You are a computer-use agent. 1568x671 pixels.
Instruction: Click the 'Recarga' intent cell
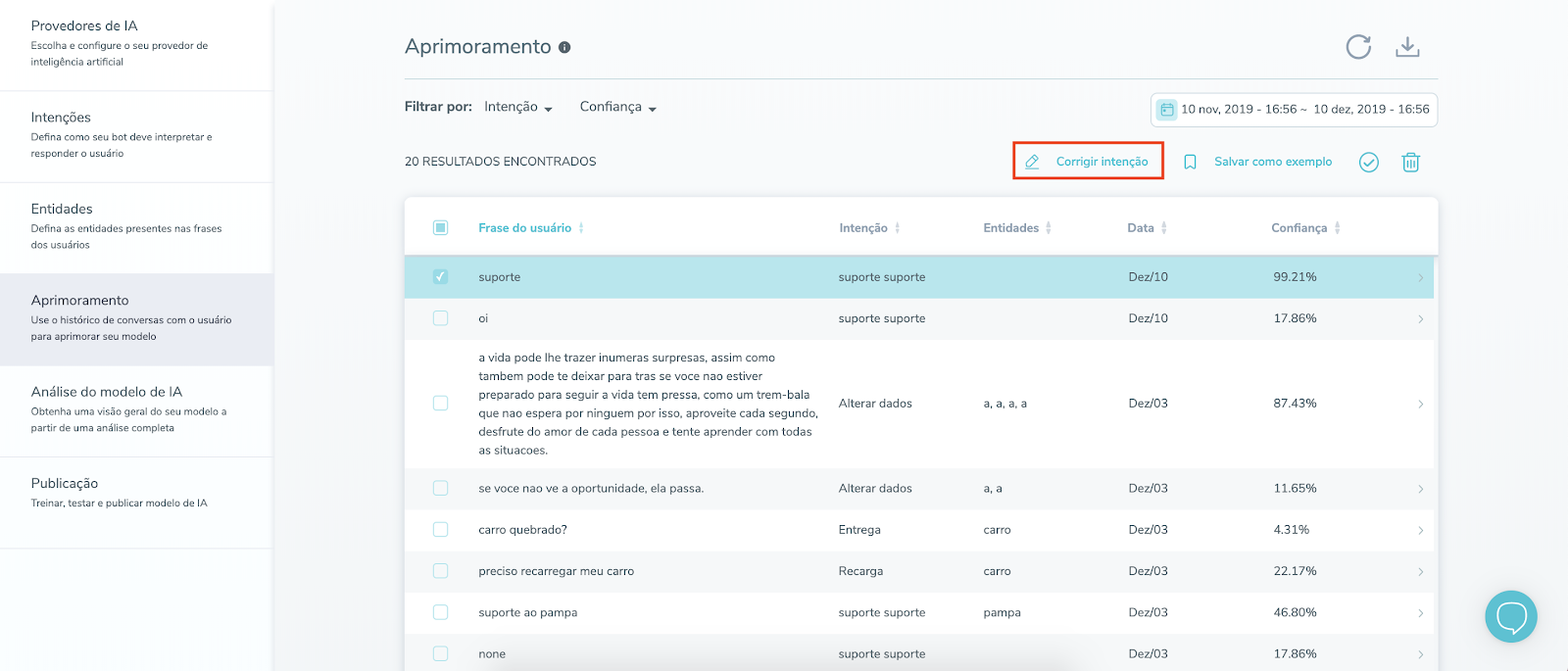pos(860,571)
